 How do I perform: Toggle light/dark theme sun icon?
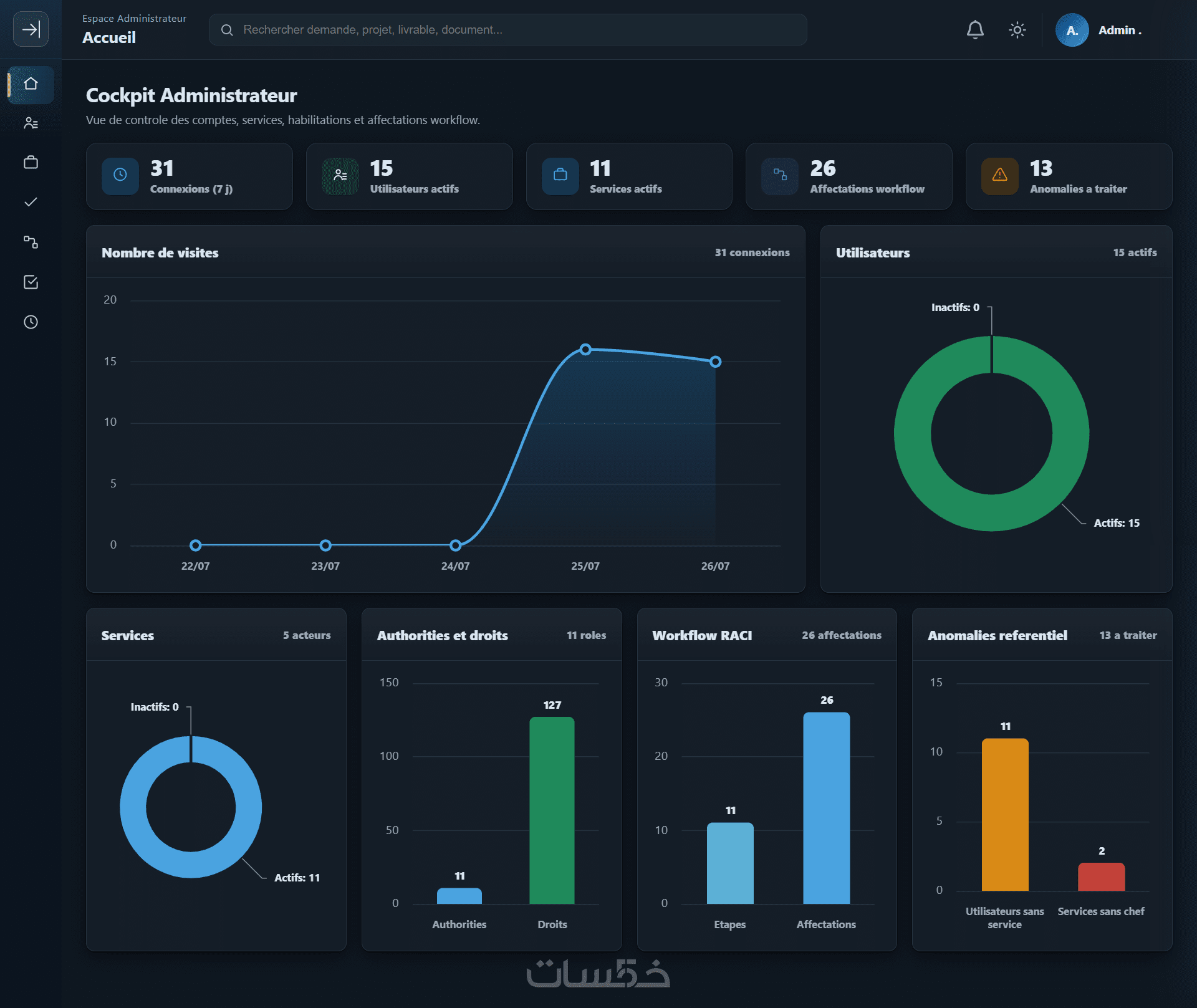coord(1017,30)
